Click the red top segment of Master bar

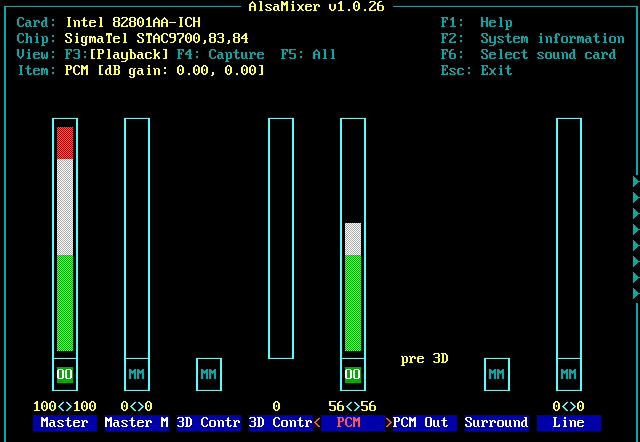click(x=65, y=143)
